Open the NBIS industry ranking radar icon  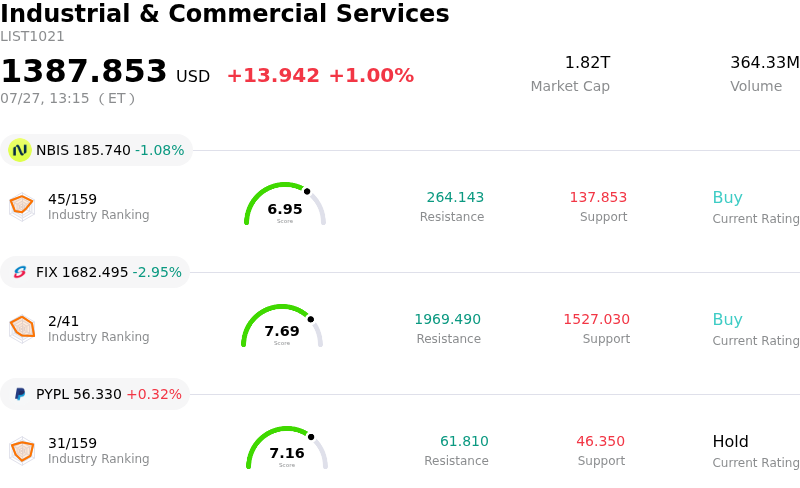point(22,207)
